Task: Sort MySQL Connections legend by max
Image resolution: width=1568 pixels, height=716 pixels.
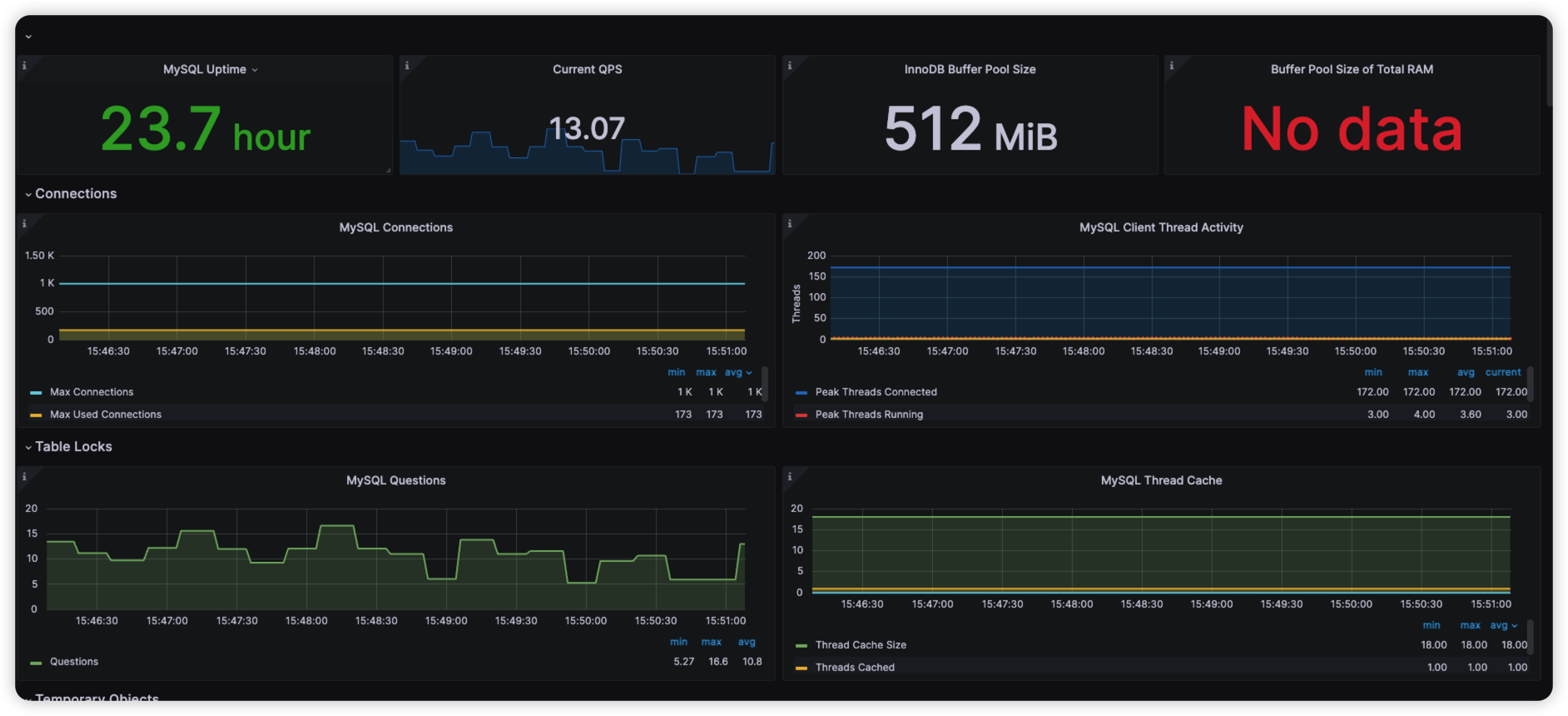Action: [x=707, y=372]
